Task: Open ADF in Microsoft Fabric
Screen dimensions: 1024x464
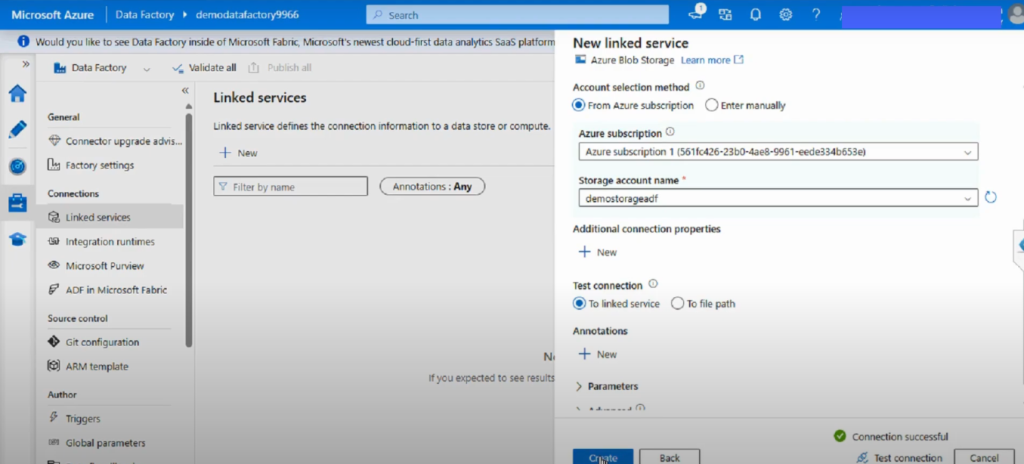Action: pos(108,290)
